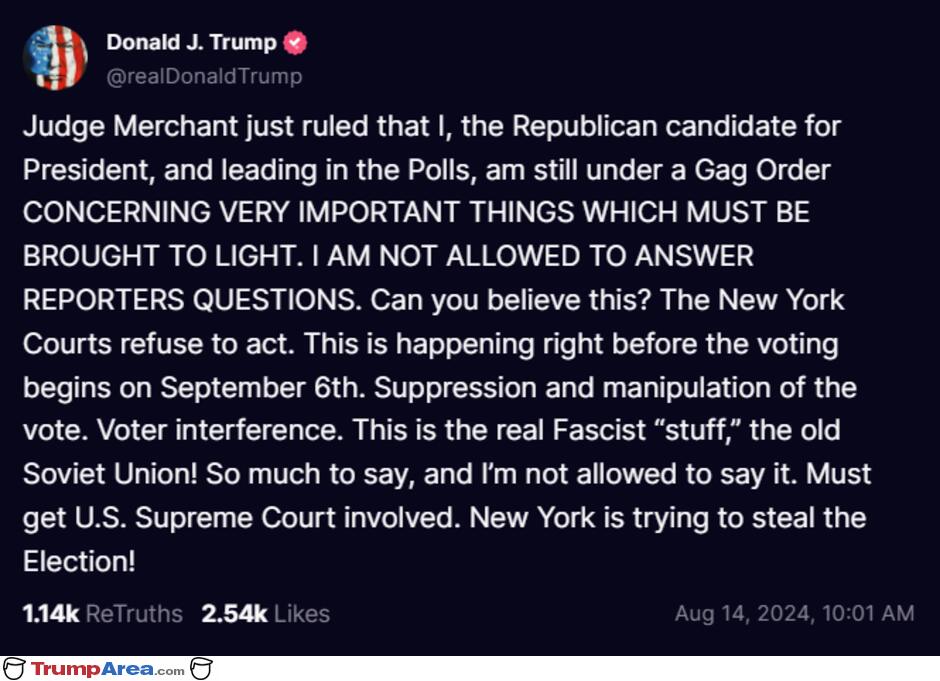View the 2.54k Likes count
940x681 pixels.
pos(234,614)
